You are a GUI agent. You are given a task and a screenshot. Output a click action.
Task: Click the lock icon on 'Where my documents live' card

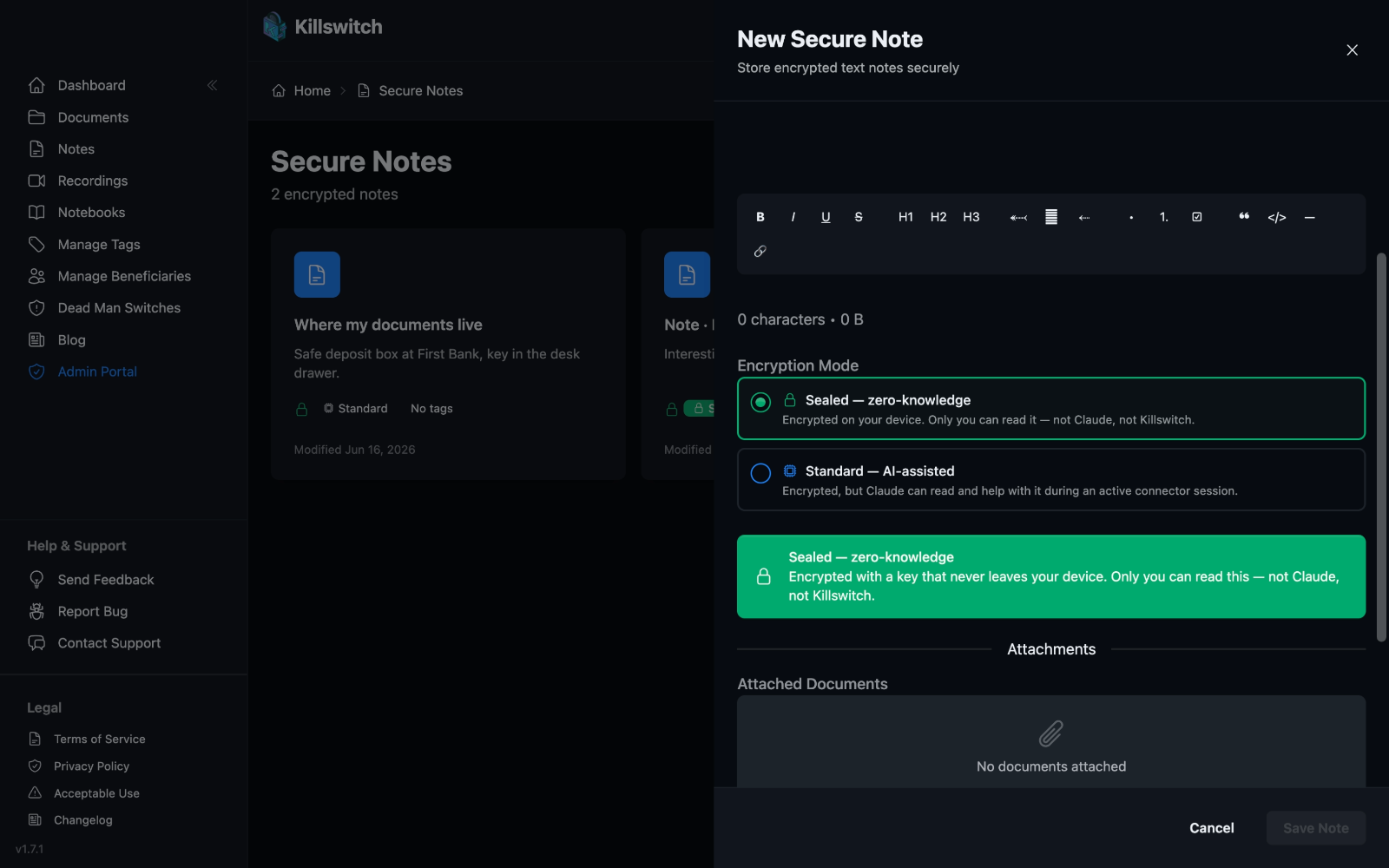coord(302,409)
